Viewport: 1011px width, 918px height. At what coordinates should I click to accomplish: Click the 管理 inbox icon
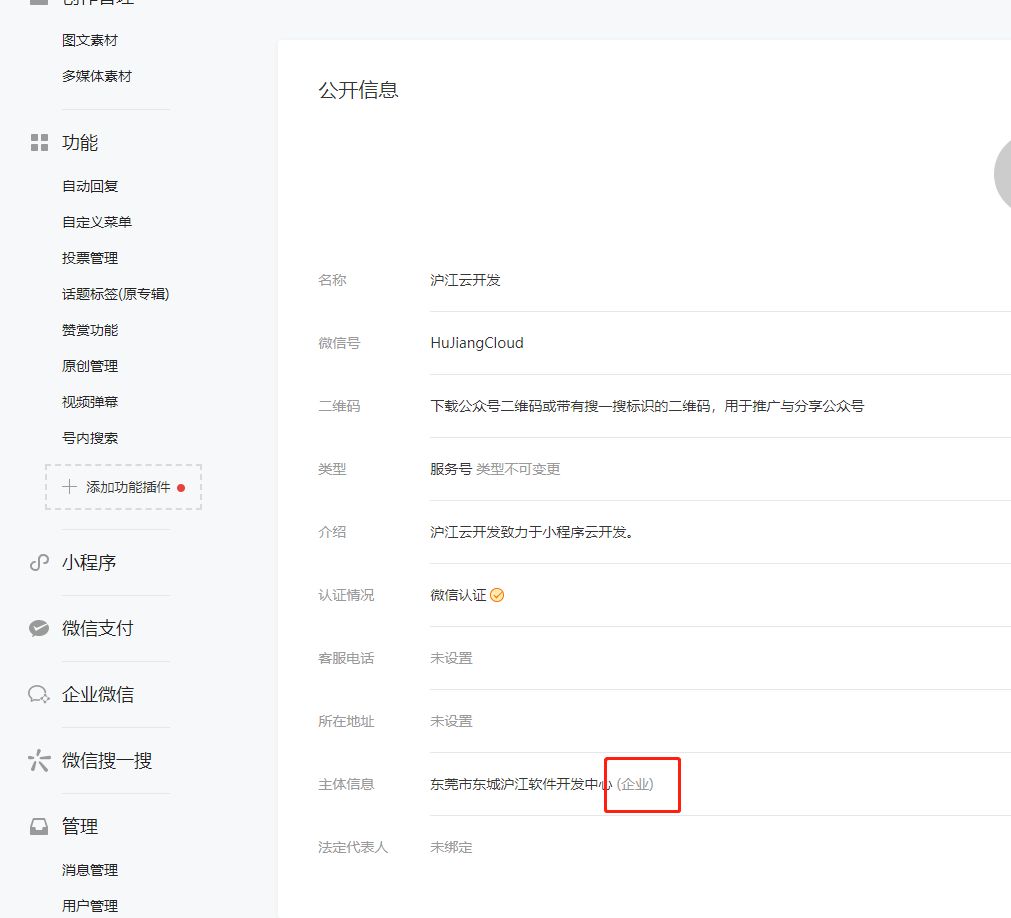point(39,826)
